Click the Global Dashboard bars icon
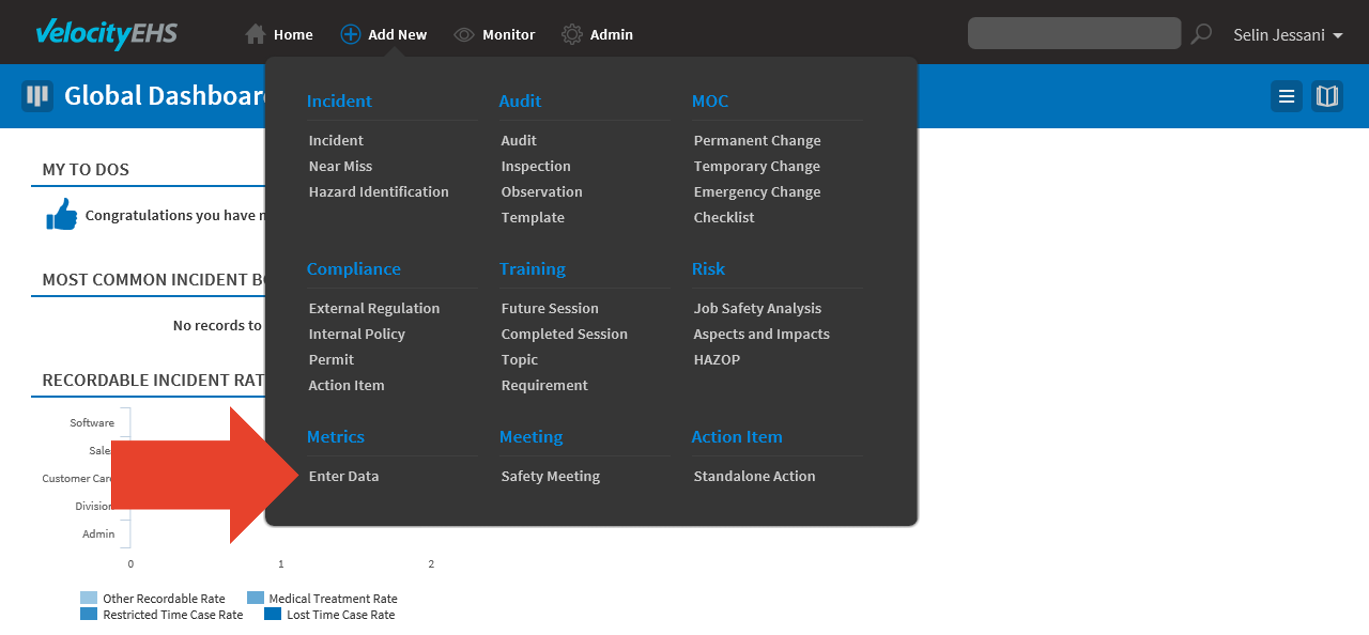The image size is (1369, 635). (37, 96)
